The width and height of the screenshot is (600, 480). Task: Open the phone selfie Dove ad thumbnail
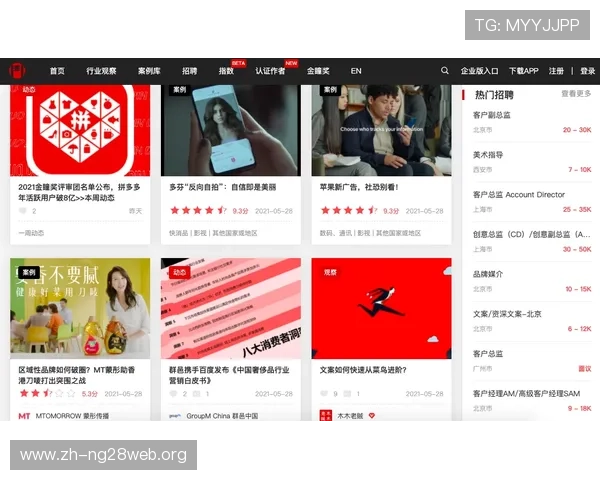pyautogui.click(x=231, y=130)
